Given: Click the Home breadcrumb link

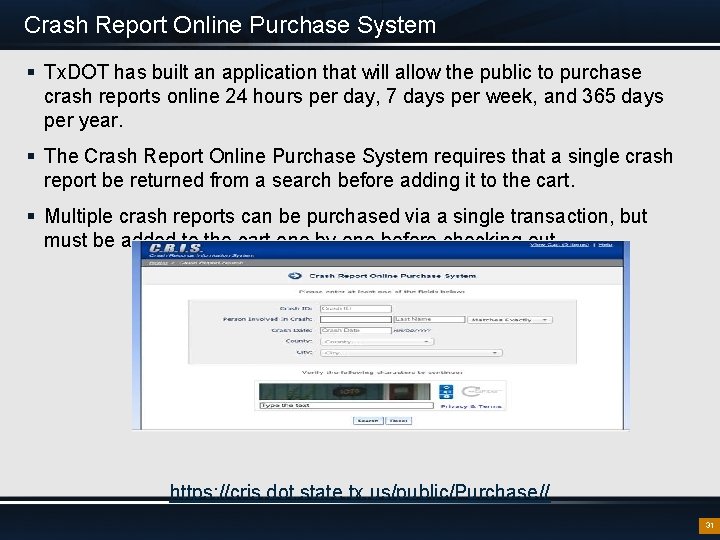Looking at the screenshot, I should point(158,263).
